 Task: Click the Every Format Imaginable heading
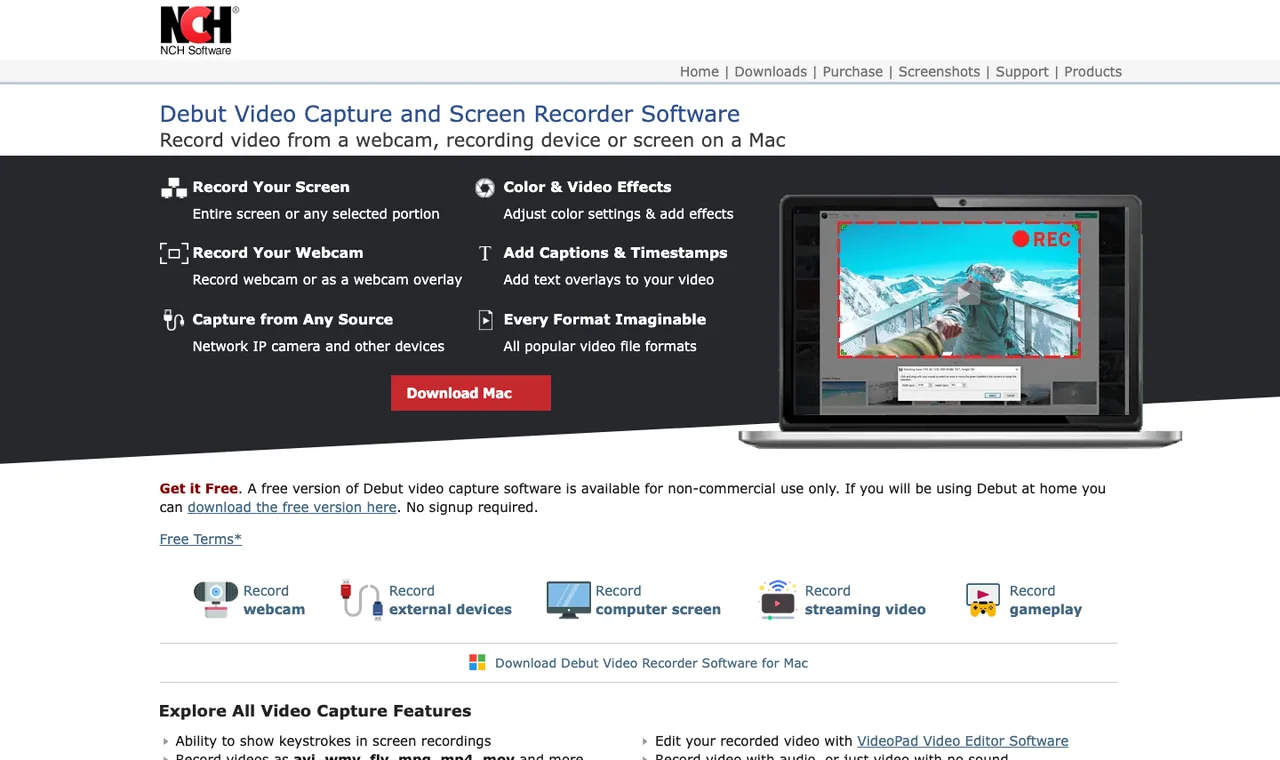pos(605,320)
